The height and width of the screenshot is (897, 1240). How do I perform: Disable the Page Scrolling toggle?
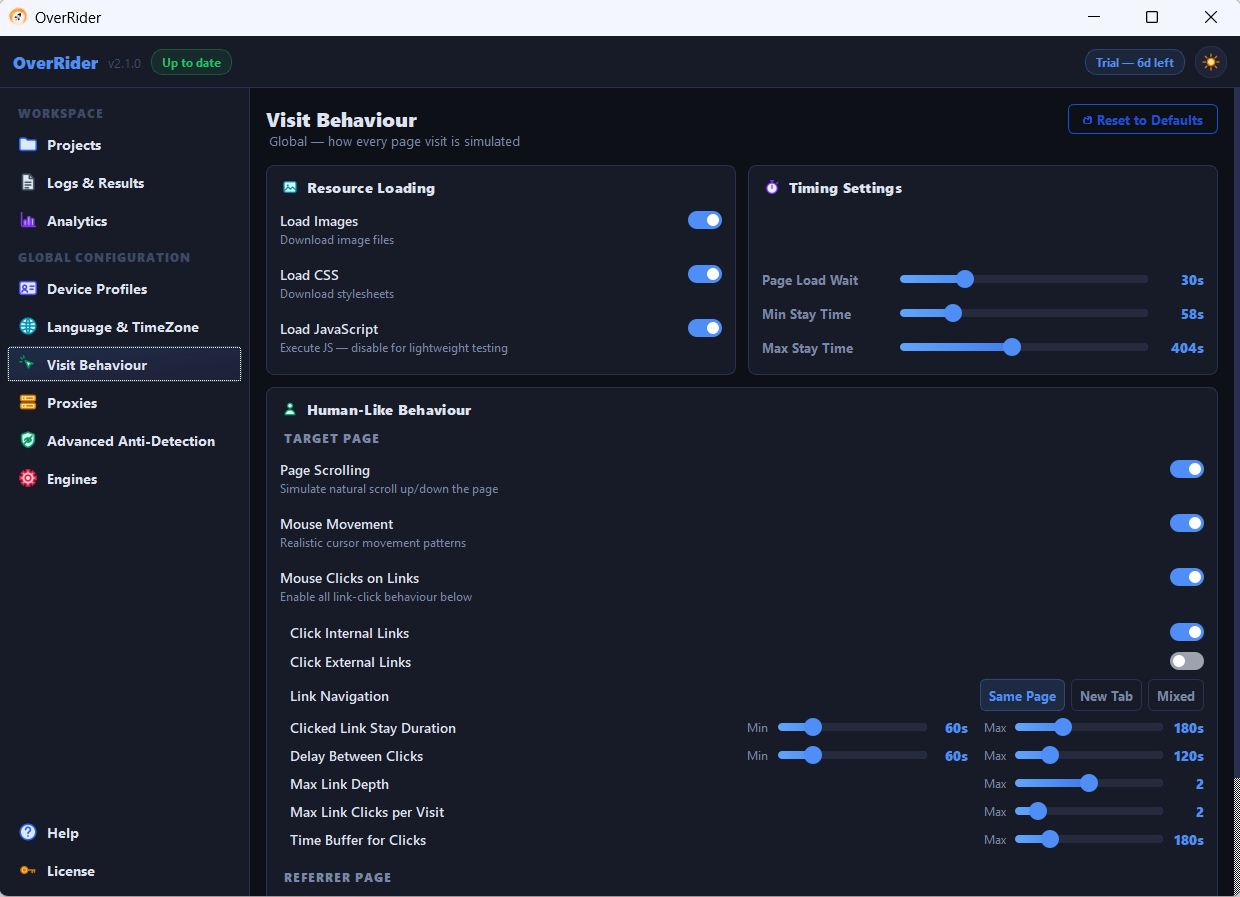click(1187, 469)
